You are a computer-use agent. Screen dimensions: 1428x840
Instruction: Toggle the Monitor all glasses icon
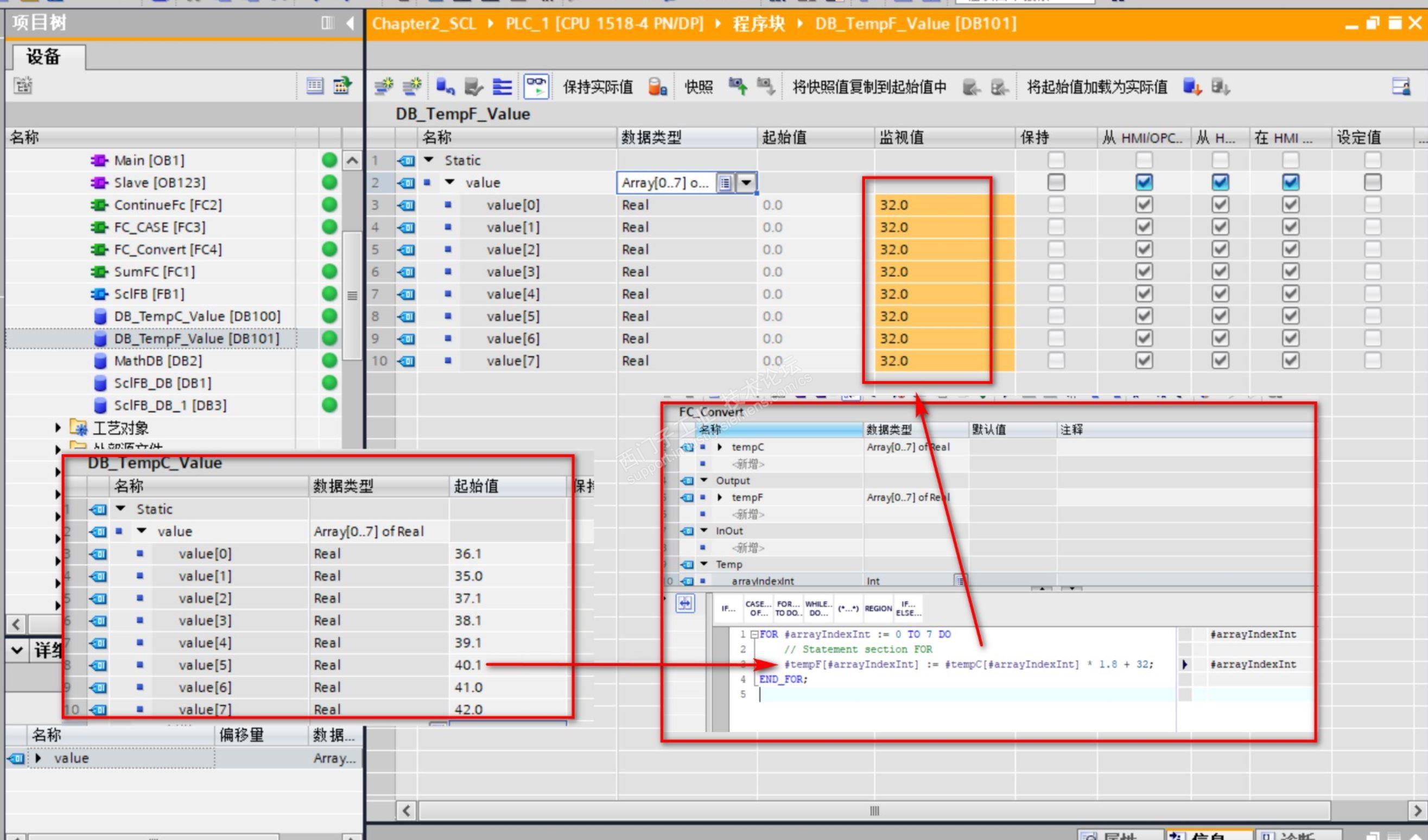536,87
